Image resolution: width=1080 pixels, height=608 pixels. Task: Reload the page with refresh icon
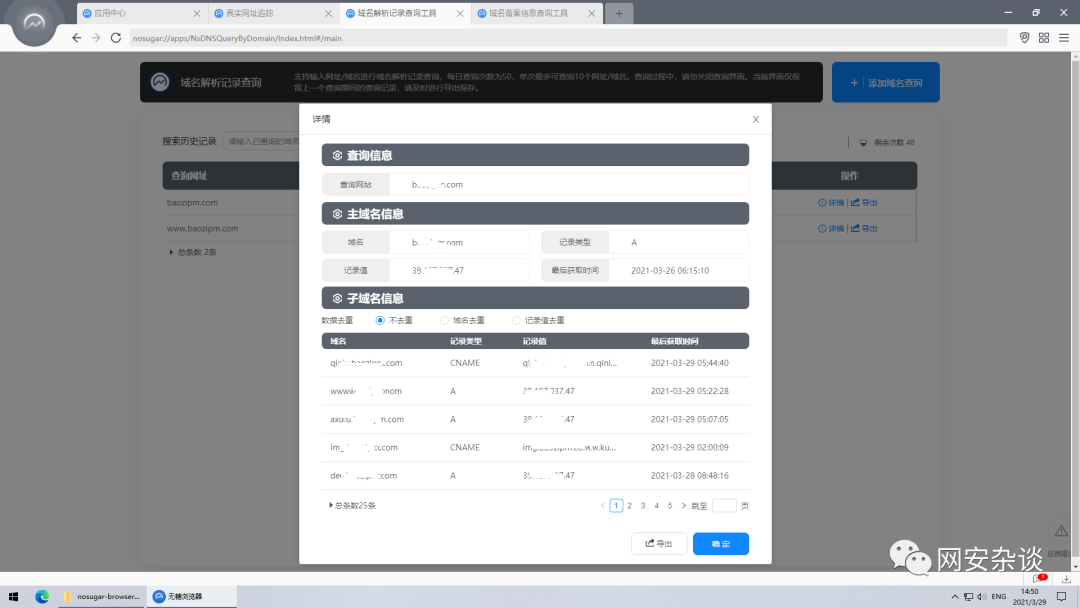[116, 38]
